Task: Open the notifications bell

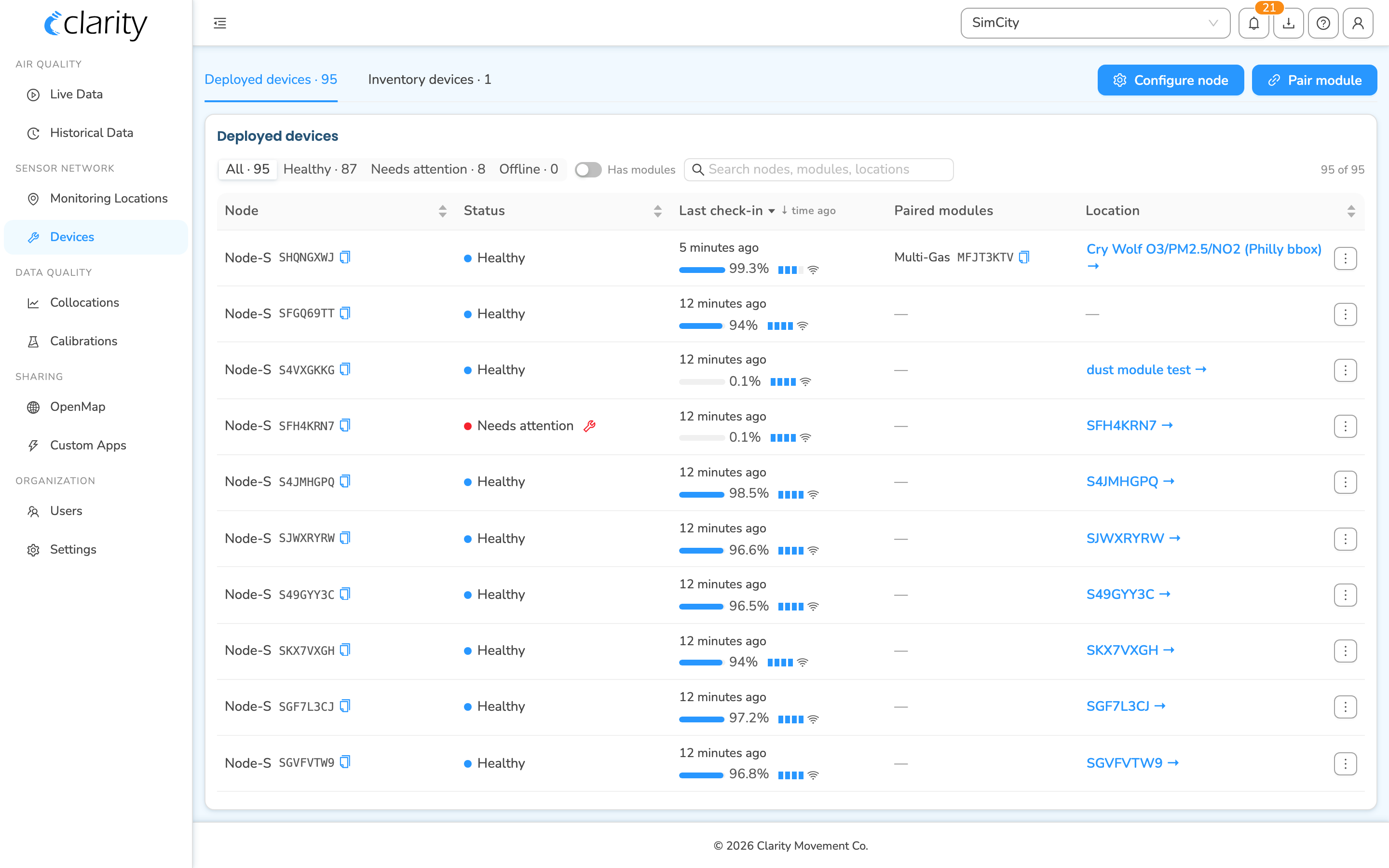Action: click(x=1253, y=23)
